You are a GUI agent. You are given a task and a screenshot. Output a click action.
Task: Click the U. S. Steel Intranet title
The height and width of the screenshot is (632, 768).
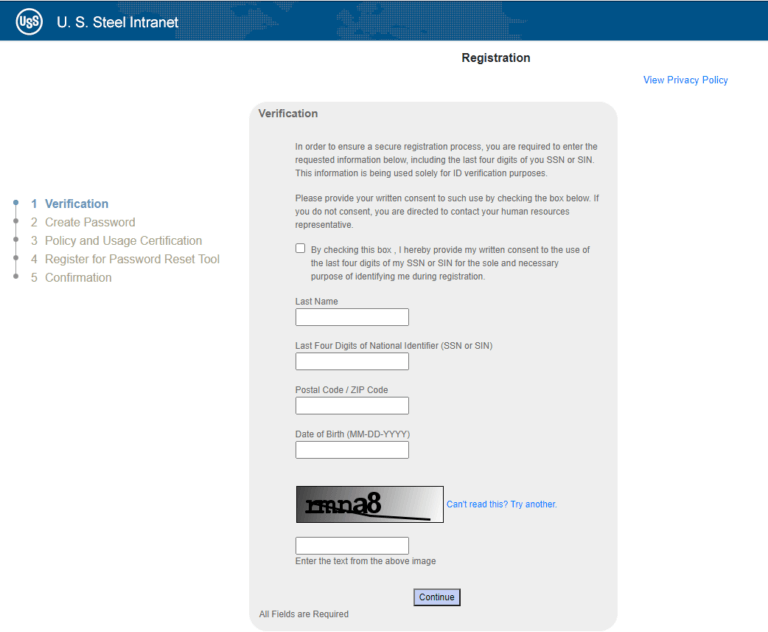point(117,22)
